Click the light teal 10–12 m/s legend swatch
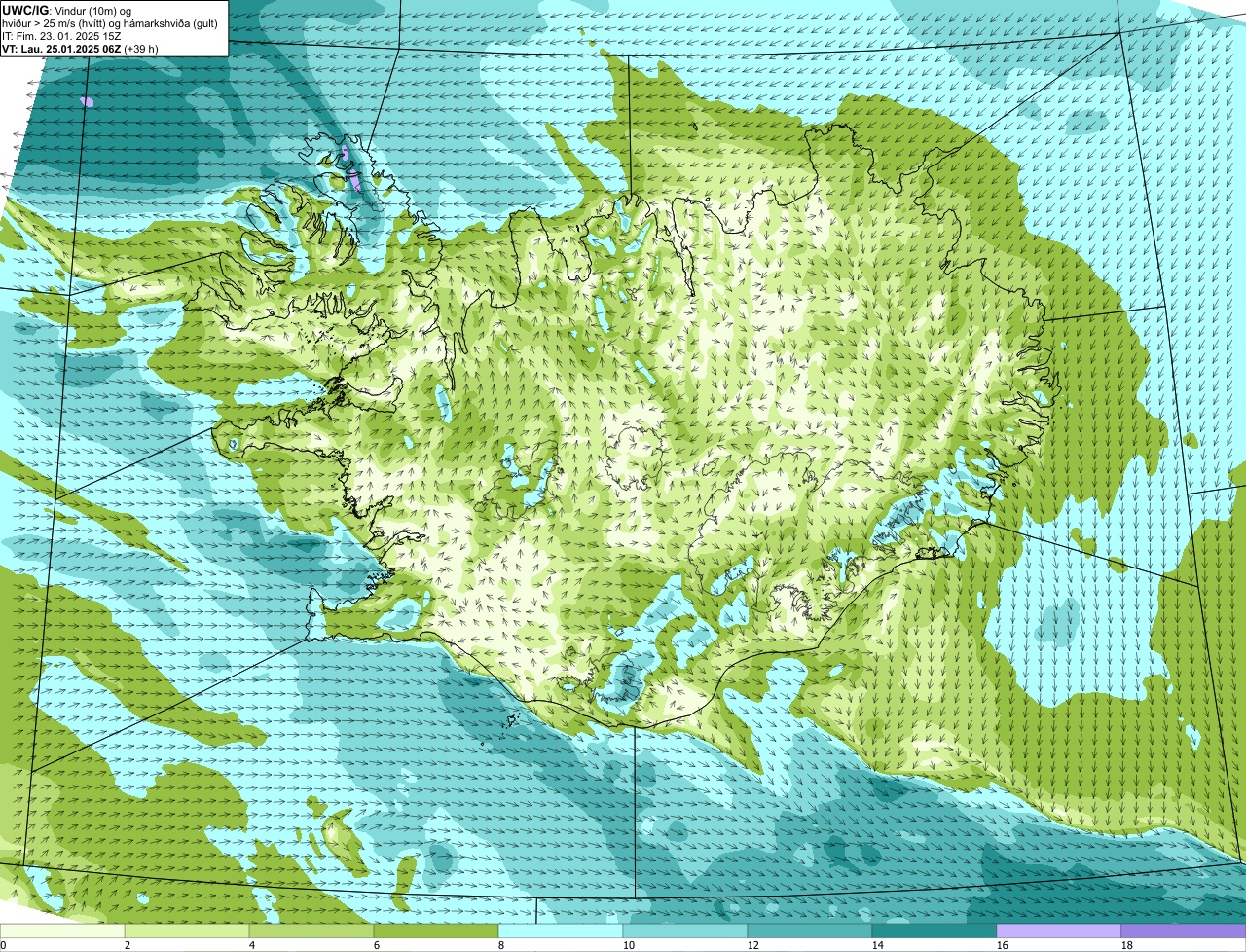The height and width of the screenshot is (952, 1246). [685, 931]
